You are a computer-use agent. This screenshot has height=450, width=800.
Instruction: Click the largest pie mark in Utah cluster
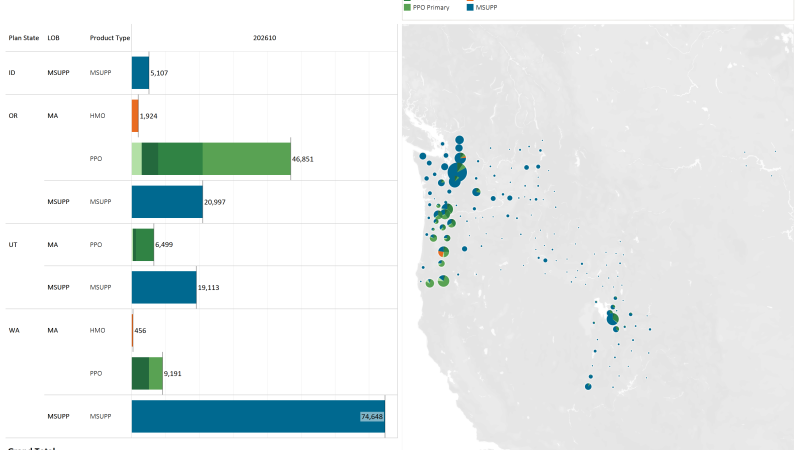[613, 319]
